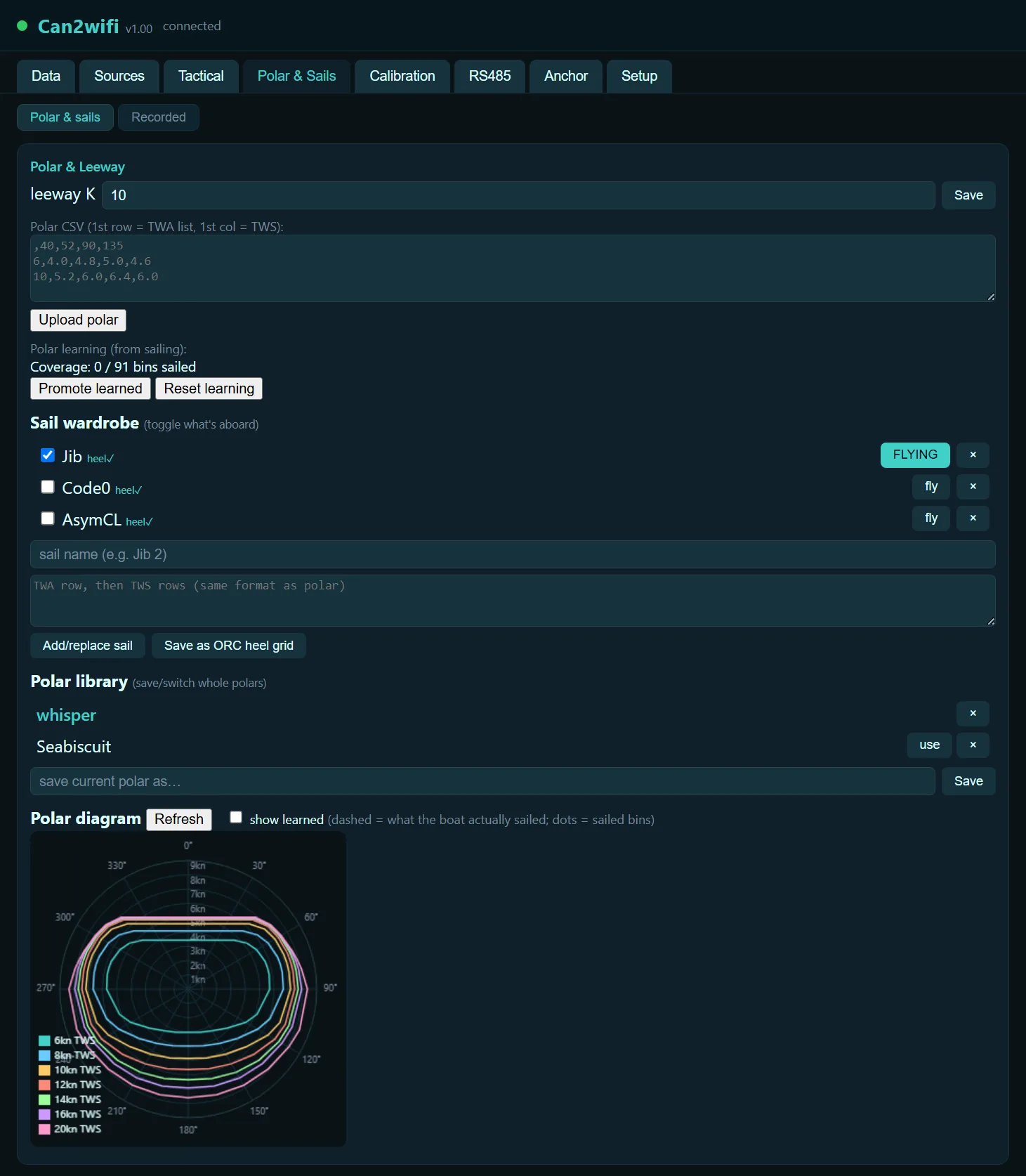Switch to the Sources tab
The height and width of the screenshot is (1176, 1026).
point(119,76)
